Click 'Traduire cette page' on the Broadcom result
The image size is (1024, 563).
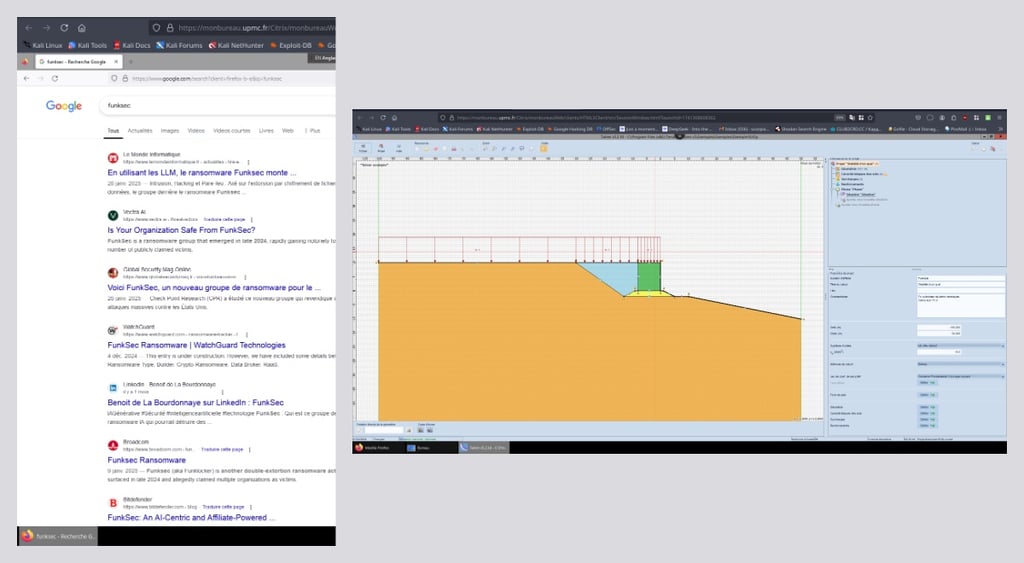point(222,449)
